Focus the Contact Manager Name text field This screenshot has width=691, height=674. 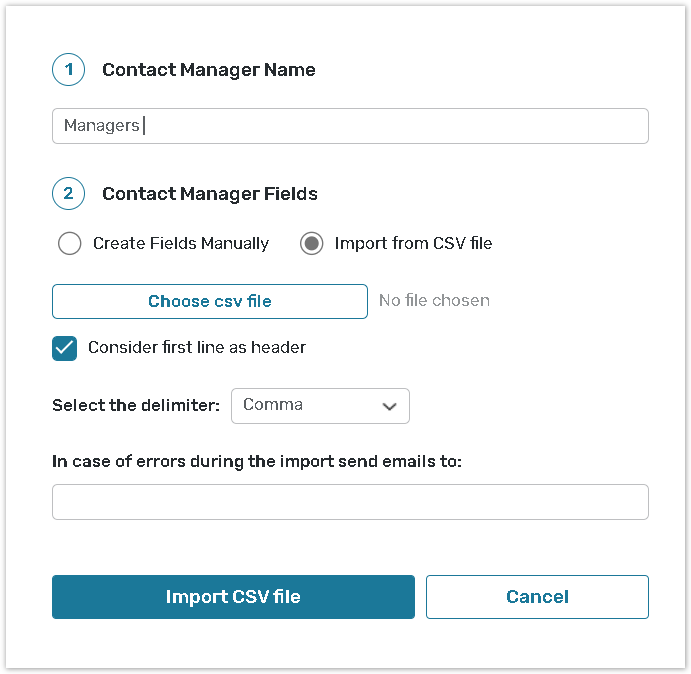click(350, 126)
